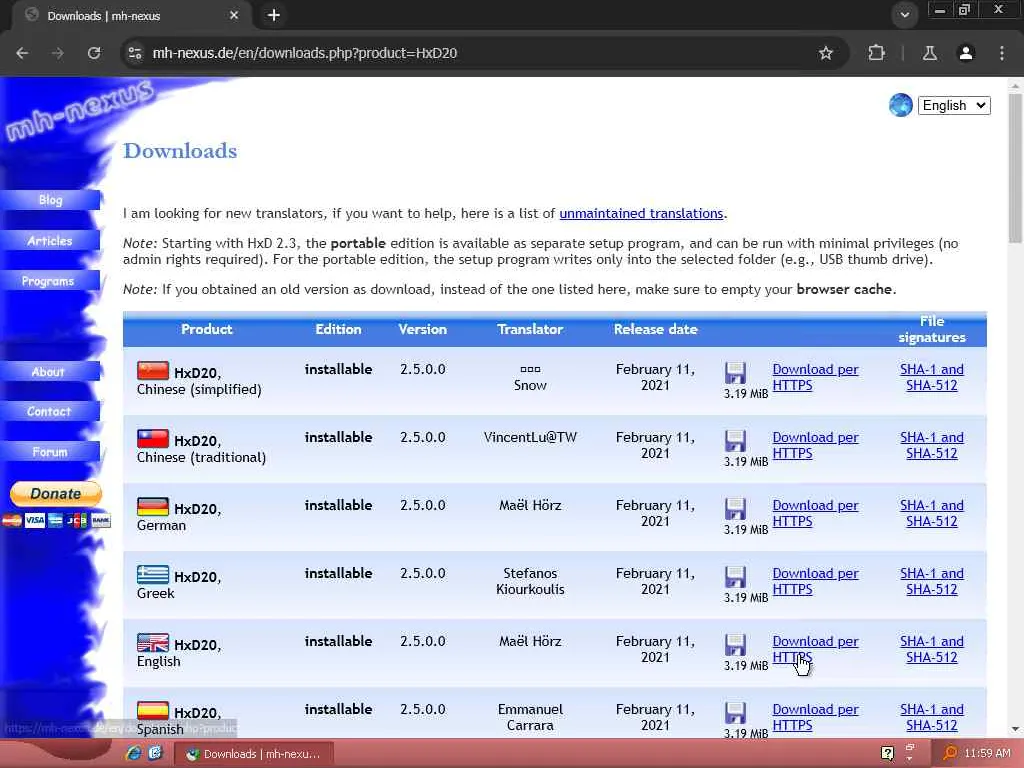Open the Blog sidebar menu item
The image size is (1024, 768).
coord(50,200)
